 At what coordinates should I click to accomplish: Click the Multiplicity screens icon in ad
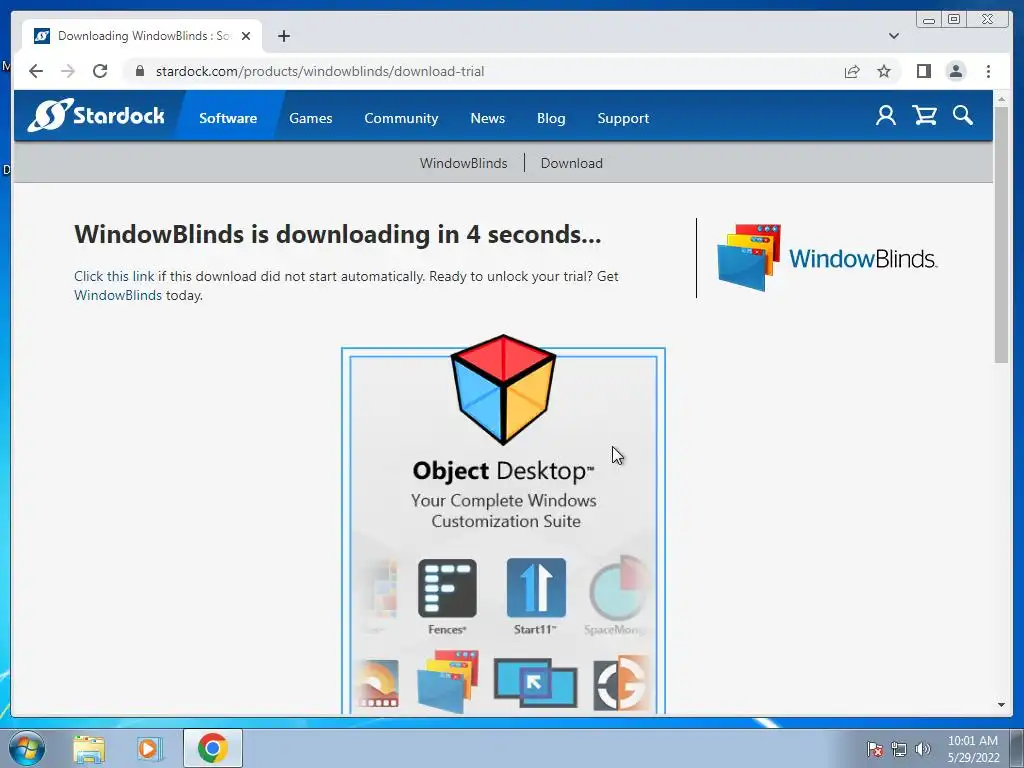click(536, 683)
